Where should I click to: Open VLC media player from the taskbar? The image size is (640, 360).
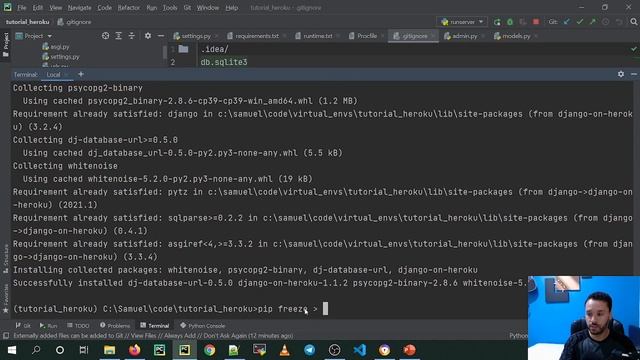(x=284, y=350)
